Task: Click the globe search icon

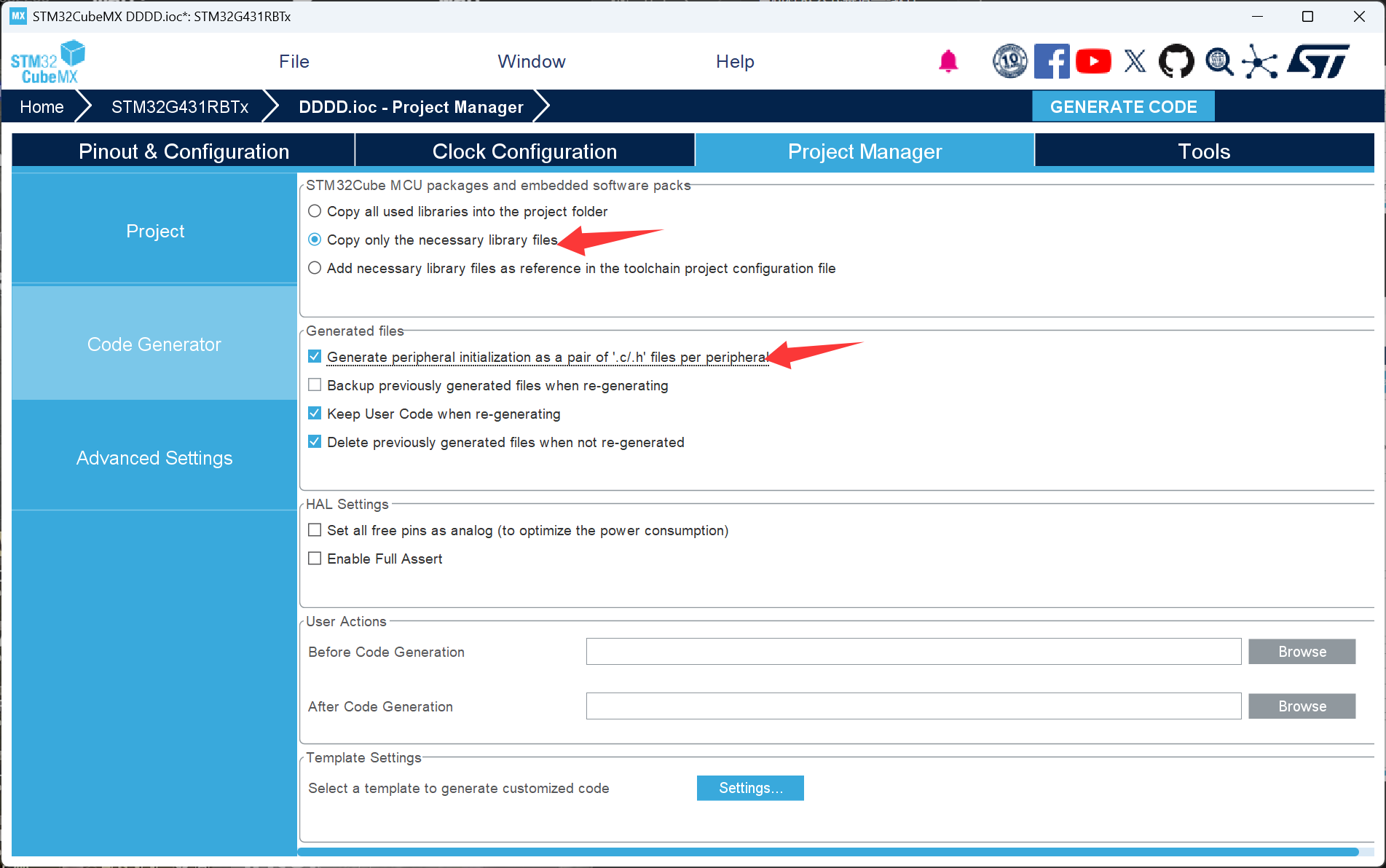Action: [1218, 61]
